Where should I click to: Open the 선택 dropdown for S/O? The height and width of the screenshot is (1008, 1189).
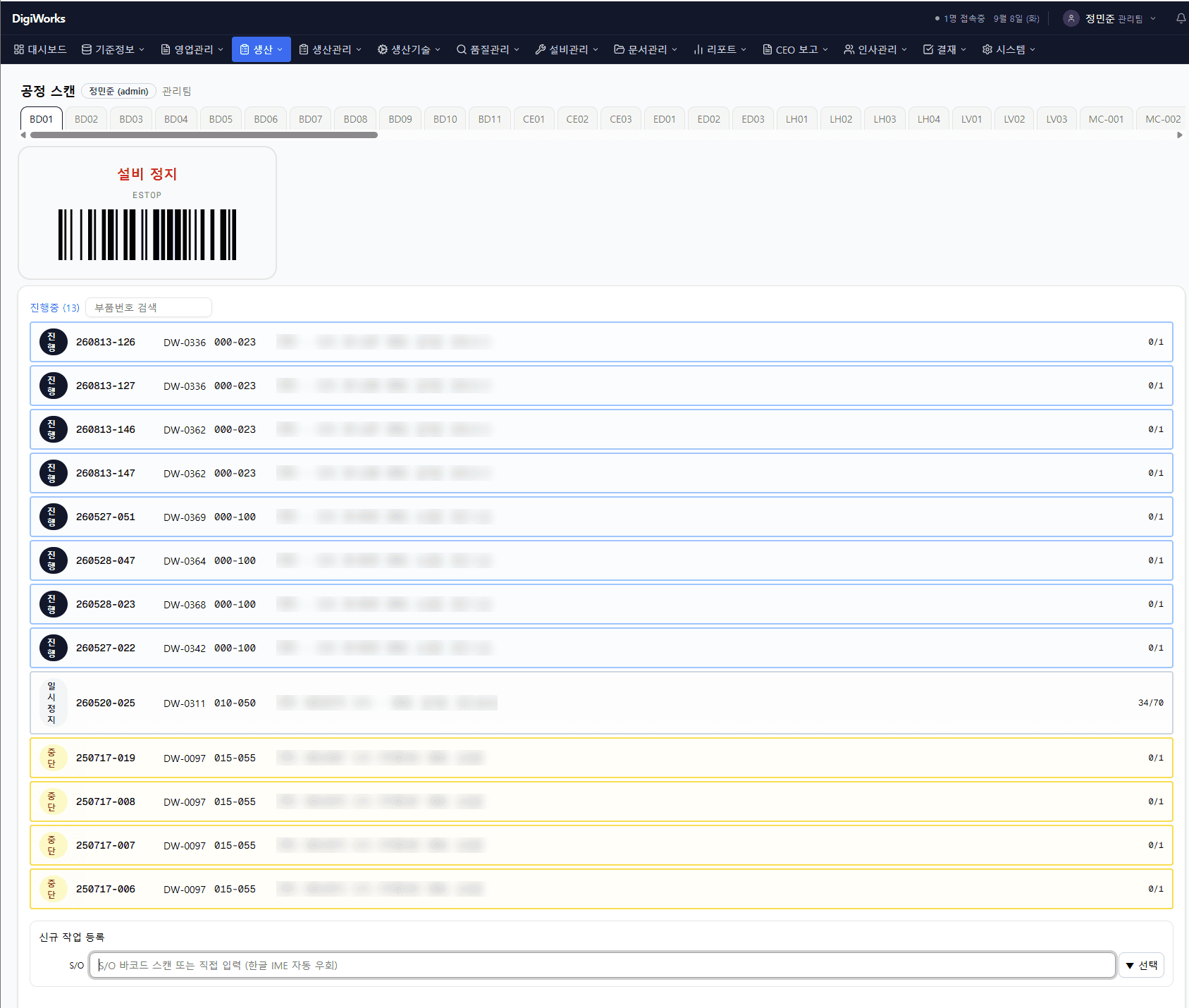point(1142,965)
